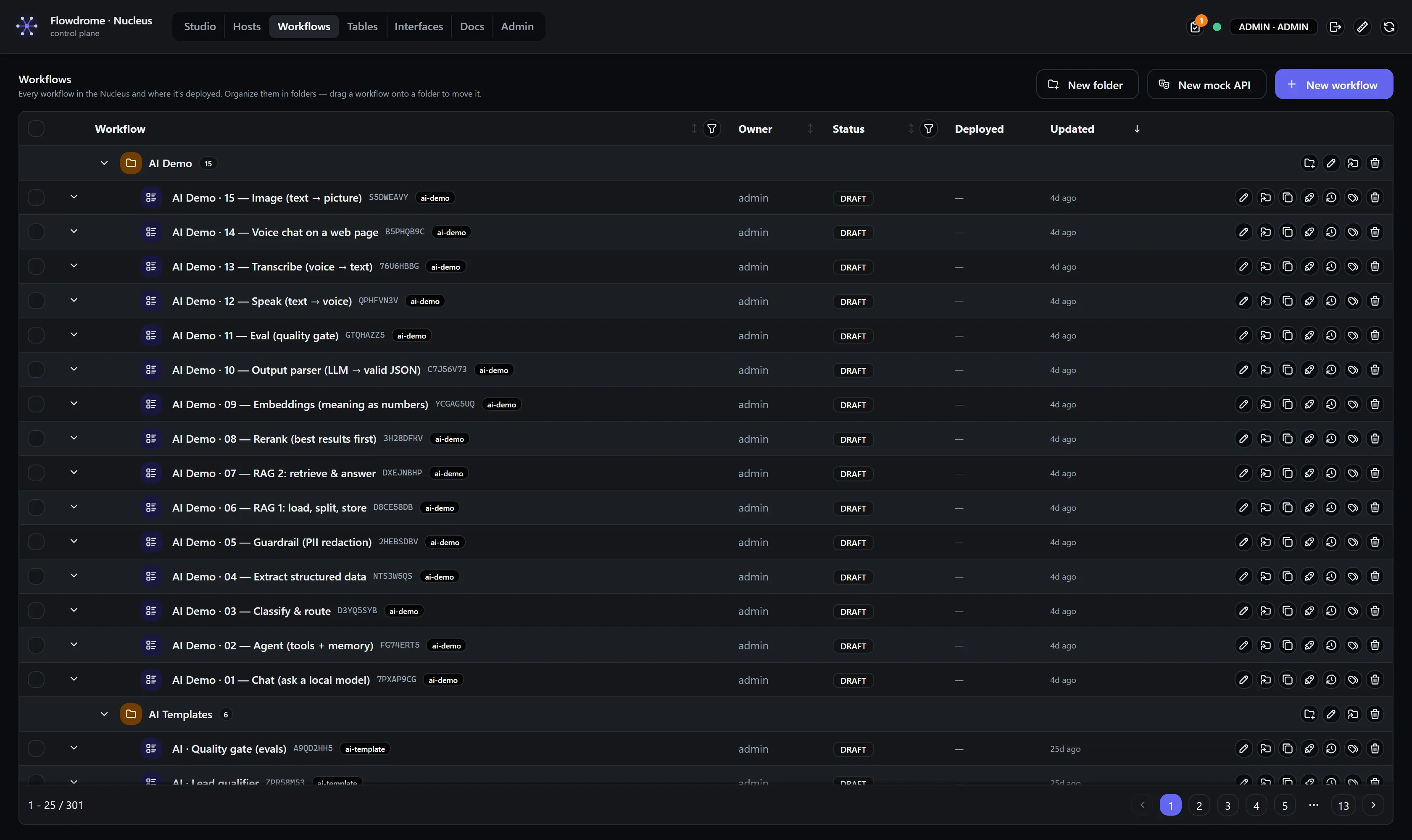Select the AI Demo 08 Rerank checkbox

[x=36, y=438]
